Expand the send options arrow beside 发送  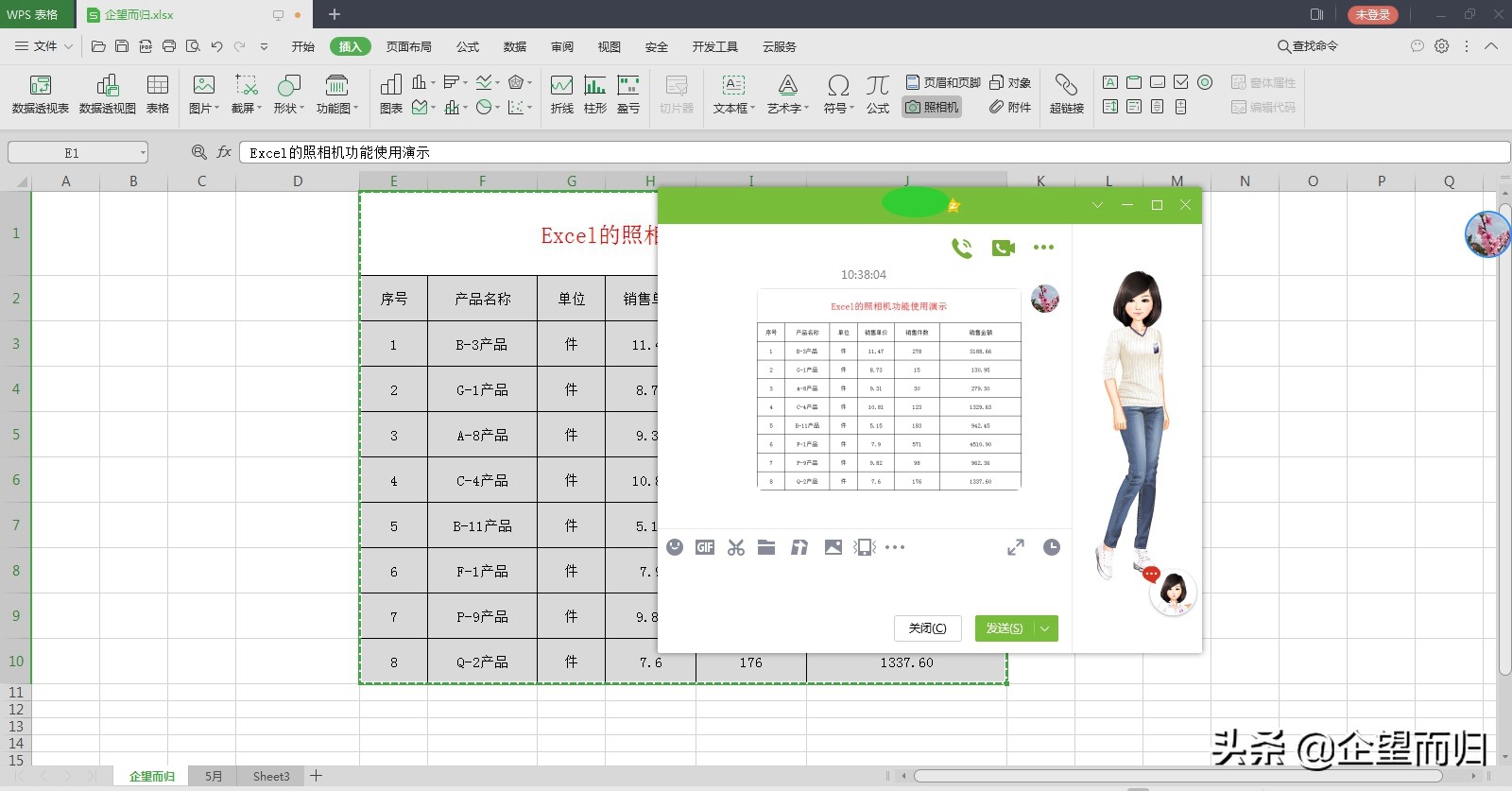click(x=1045, y=628)
